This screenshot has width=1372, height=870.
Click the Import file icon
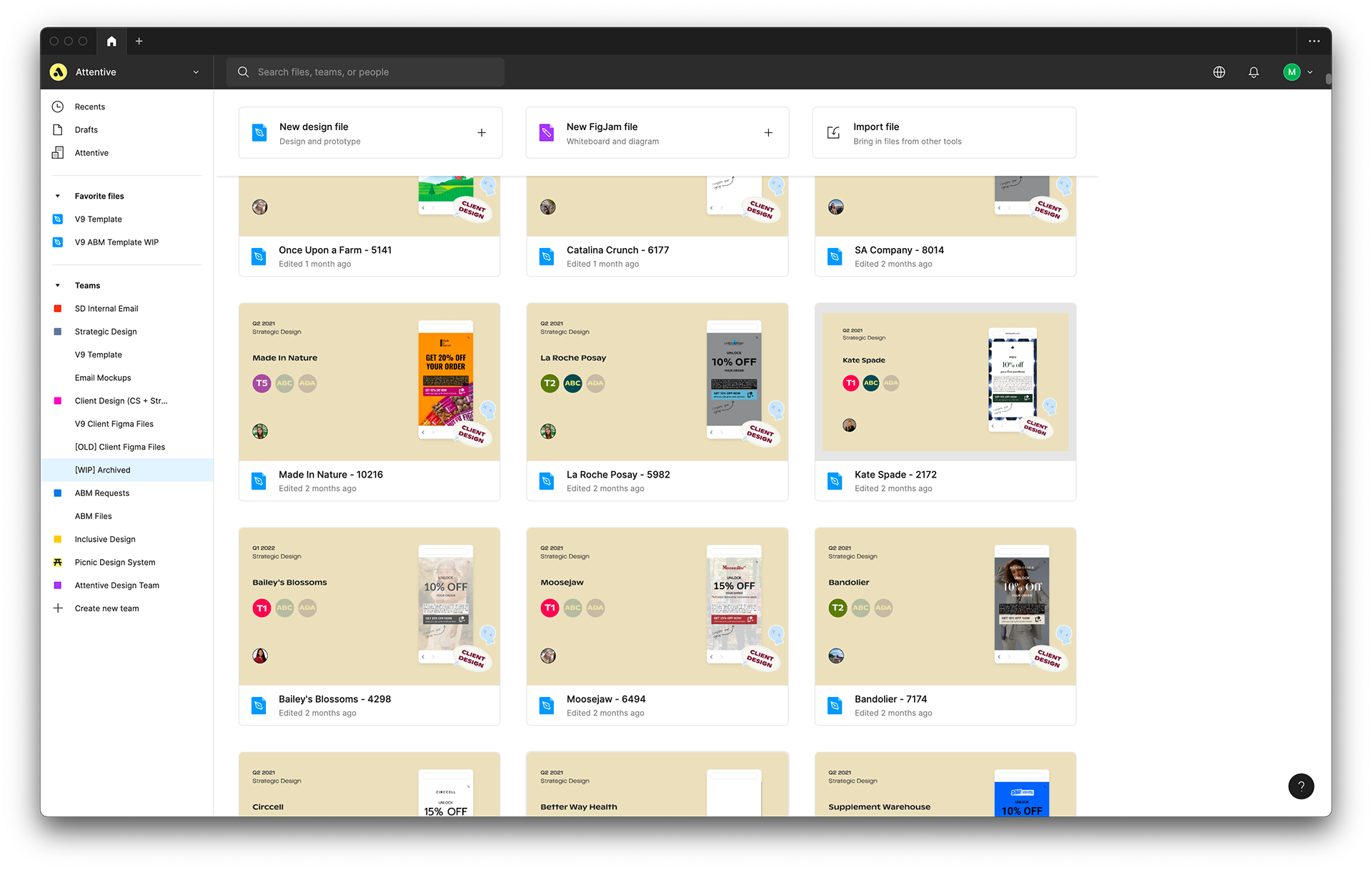pos(833,133)
